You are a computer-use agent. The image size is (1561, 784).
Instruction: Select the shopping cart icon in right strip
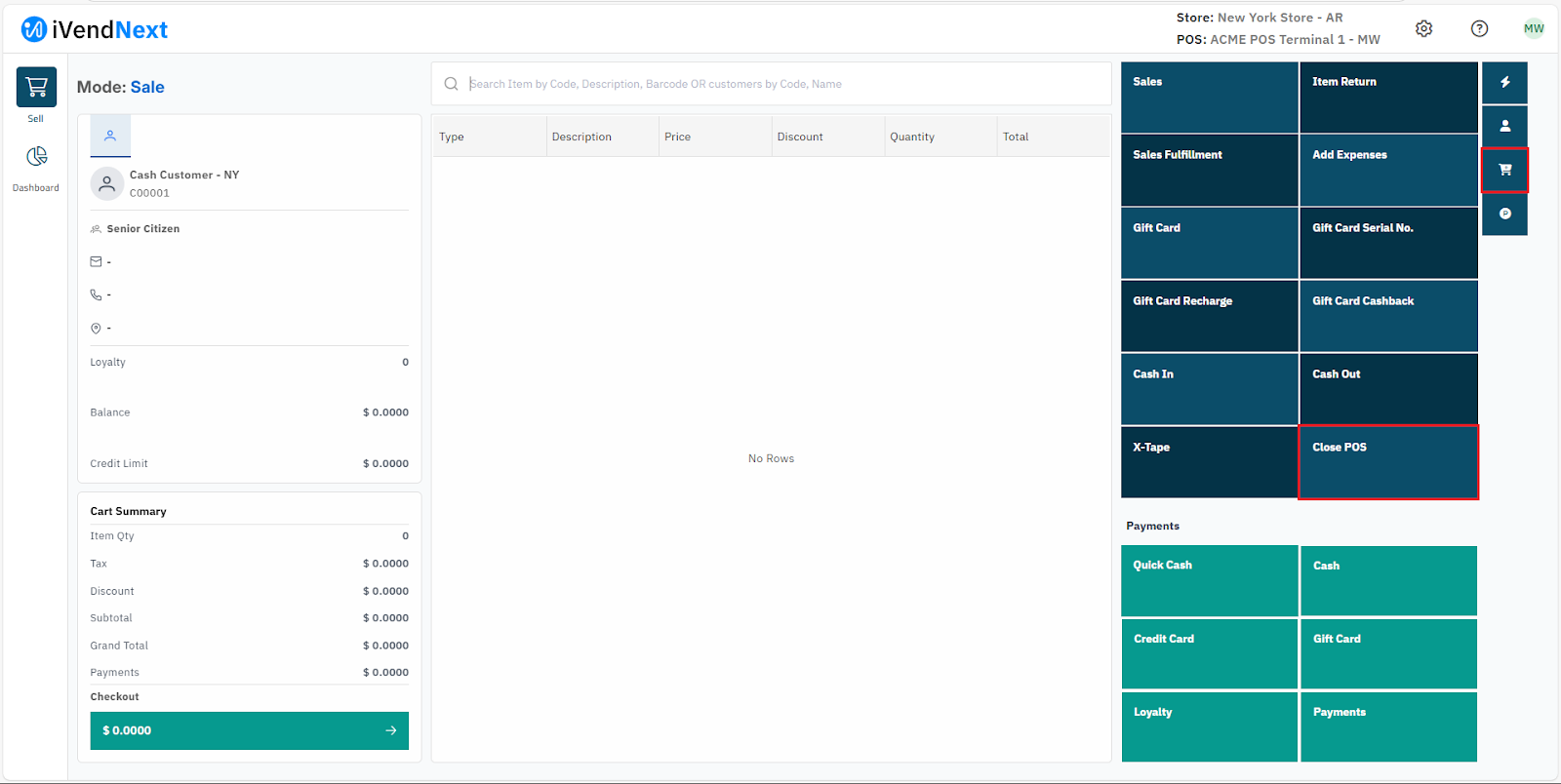tap(1505, 170)
